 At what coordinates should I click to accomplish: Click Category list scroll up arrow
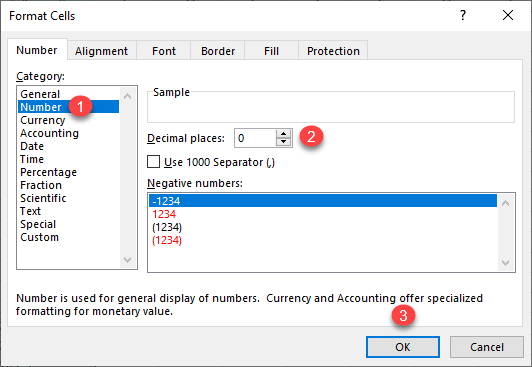coord(128,96)
